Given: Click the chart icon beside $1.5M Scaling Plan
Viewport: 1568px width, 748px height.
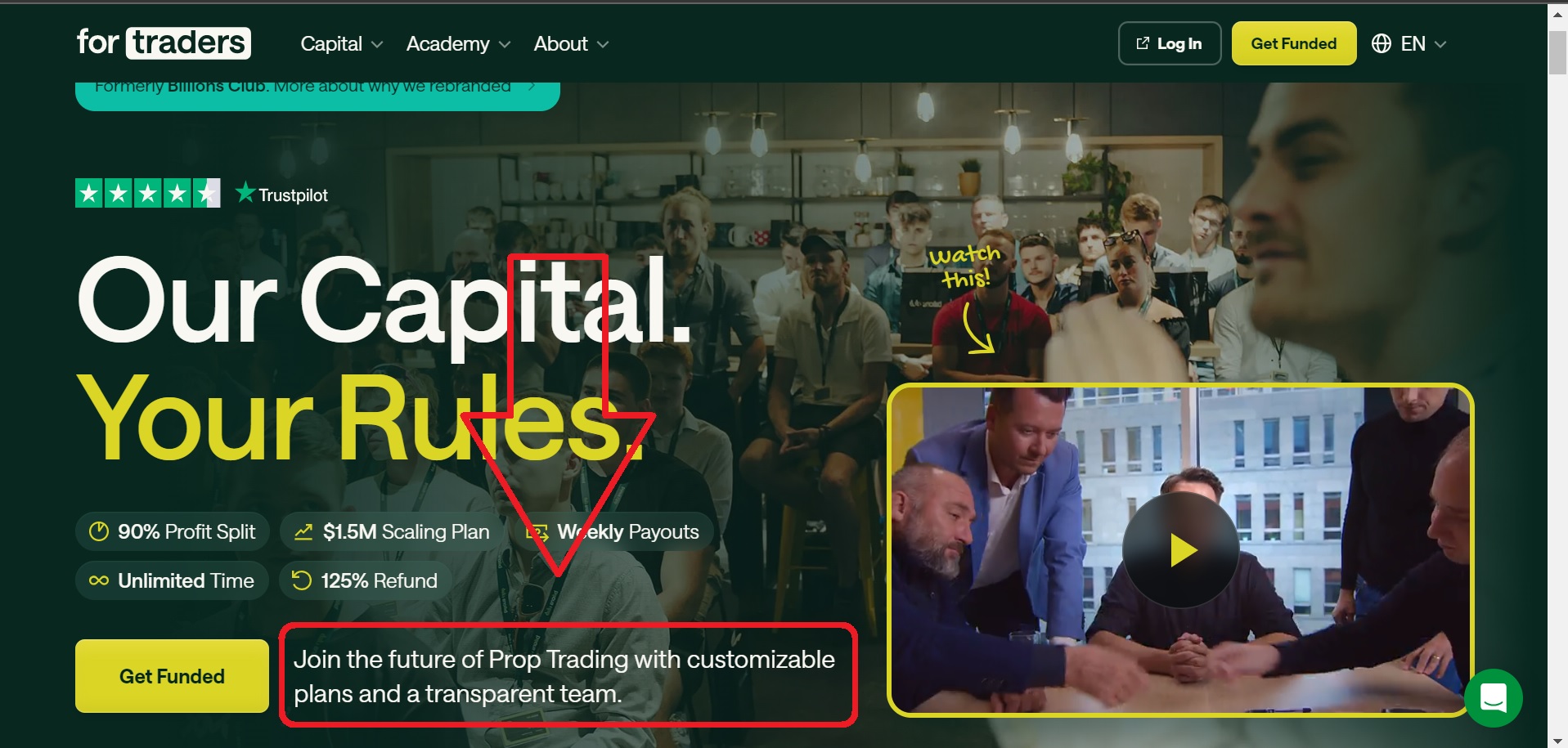Looking at the screenshot, I should coord(303,532).
